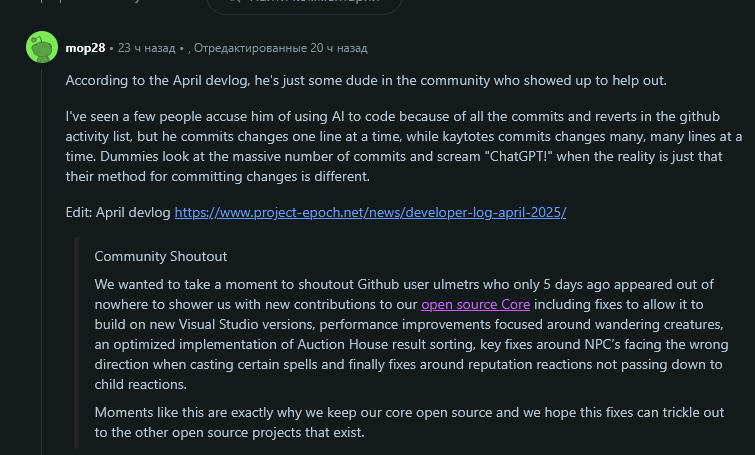Collapse mop28's comment via the thread line
The height and width of the screenshot is (455, 755).
(x=42, y=260)
